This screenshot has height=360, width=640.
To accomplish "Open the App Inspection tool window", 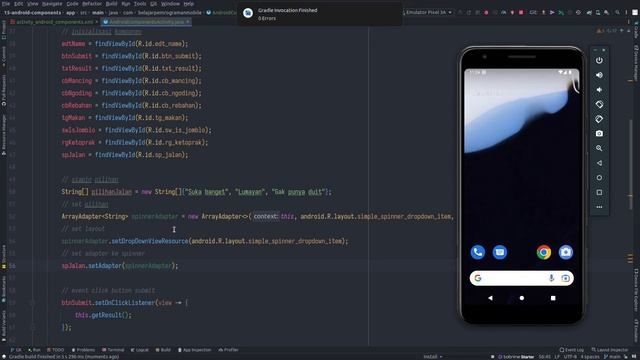I will (x=194, y=350).
